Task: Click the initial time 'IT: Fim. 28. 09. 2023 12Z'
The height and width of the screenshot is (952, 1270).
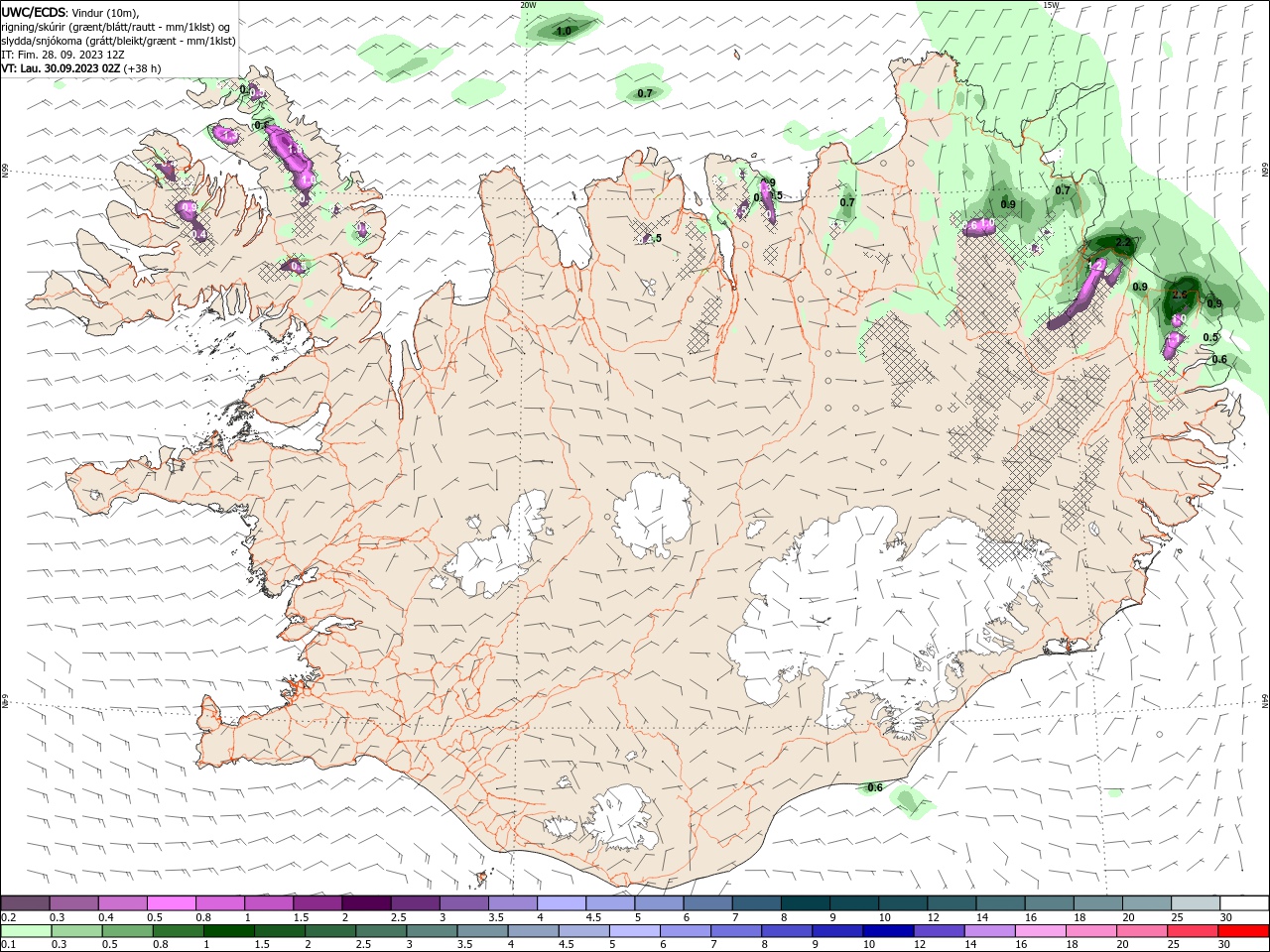Action: [63, 55]
